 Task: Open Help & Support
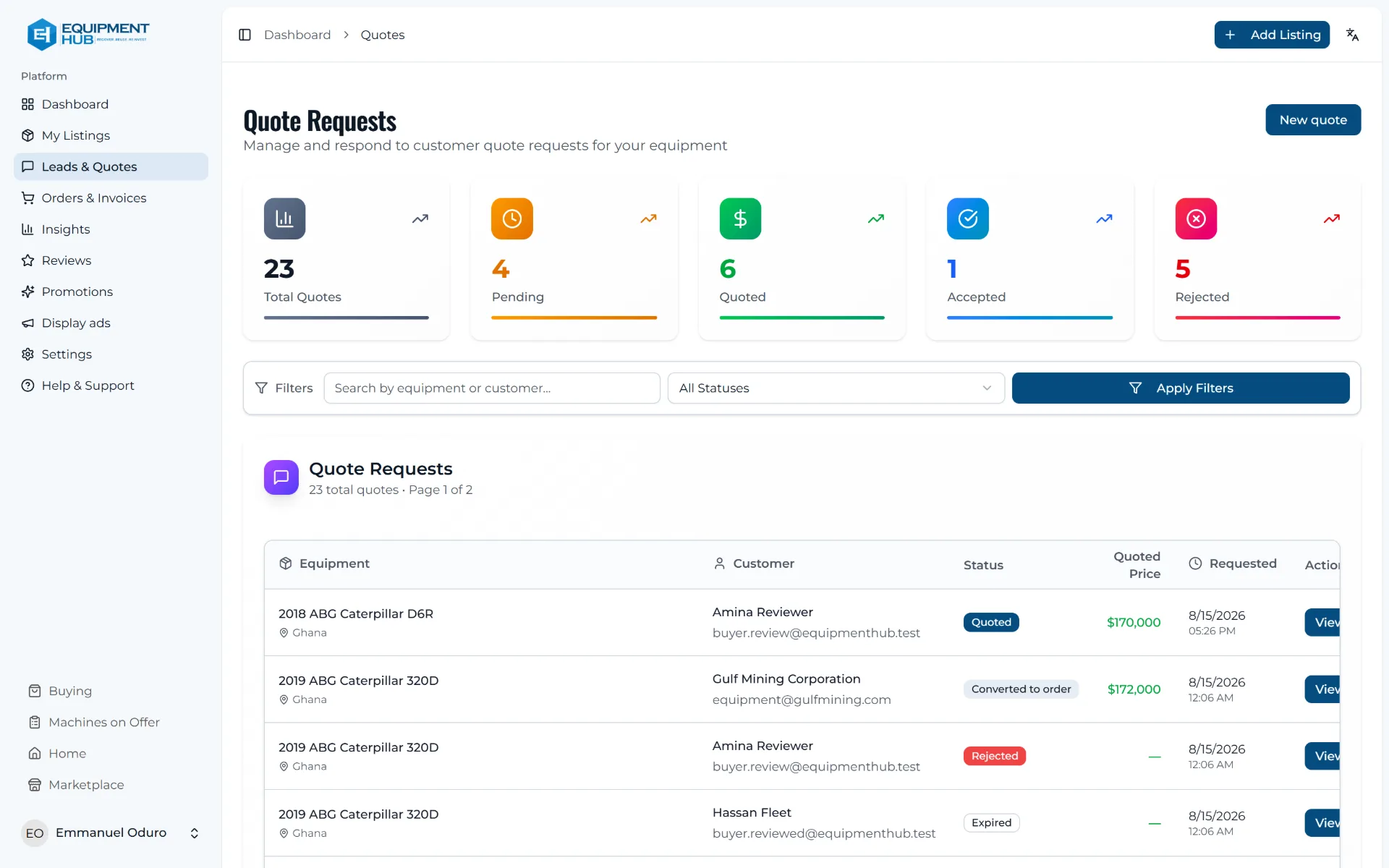111,386
